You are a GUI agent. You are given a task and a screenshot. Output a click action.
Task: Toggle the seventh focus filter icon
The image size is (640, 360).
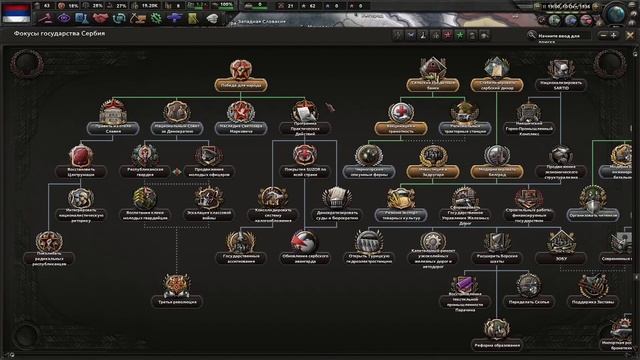pyautogui.click(x=472, y=36)
